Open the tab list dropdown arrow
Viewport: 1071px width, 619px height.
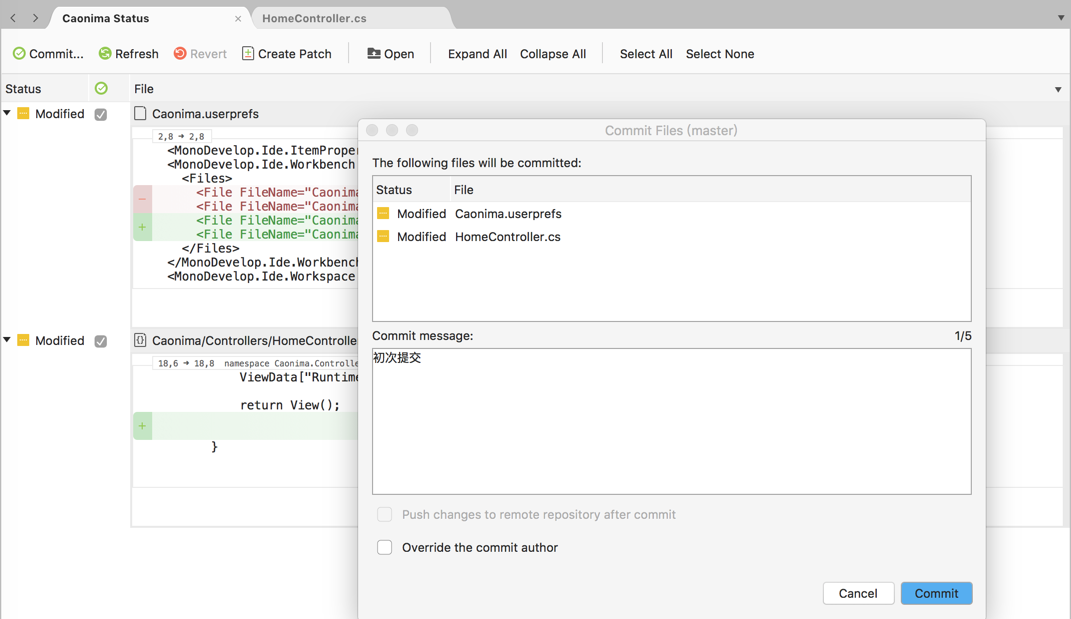click(1061, 18)
